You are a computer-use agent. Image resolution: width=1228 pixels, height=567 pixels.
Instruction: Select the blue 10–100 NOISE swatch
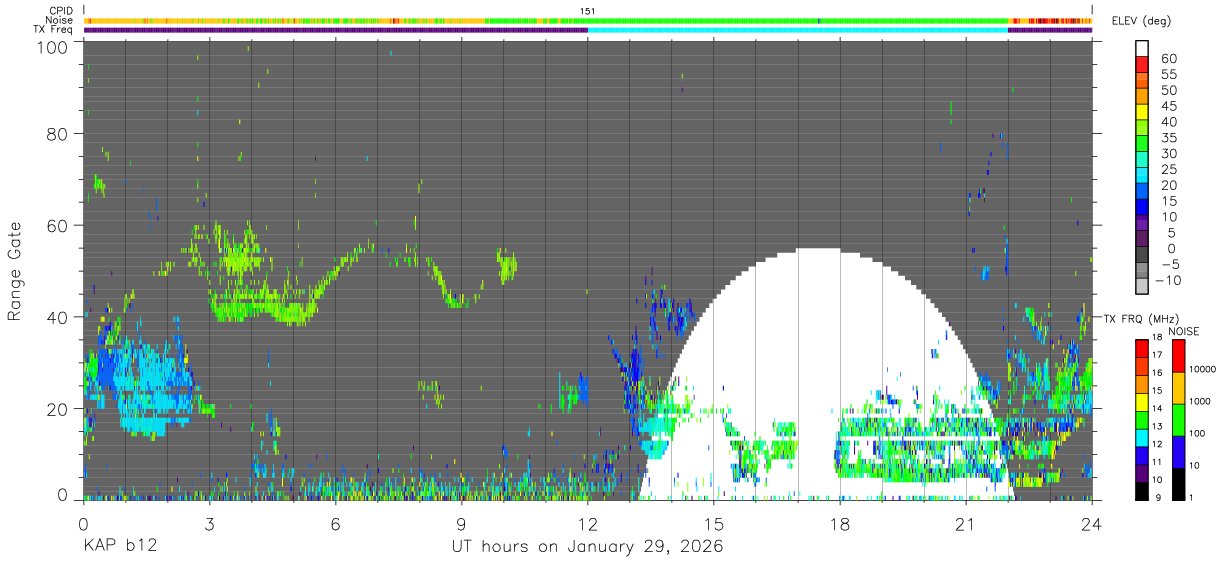pyautogui.click(x=1177, y=450)
